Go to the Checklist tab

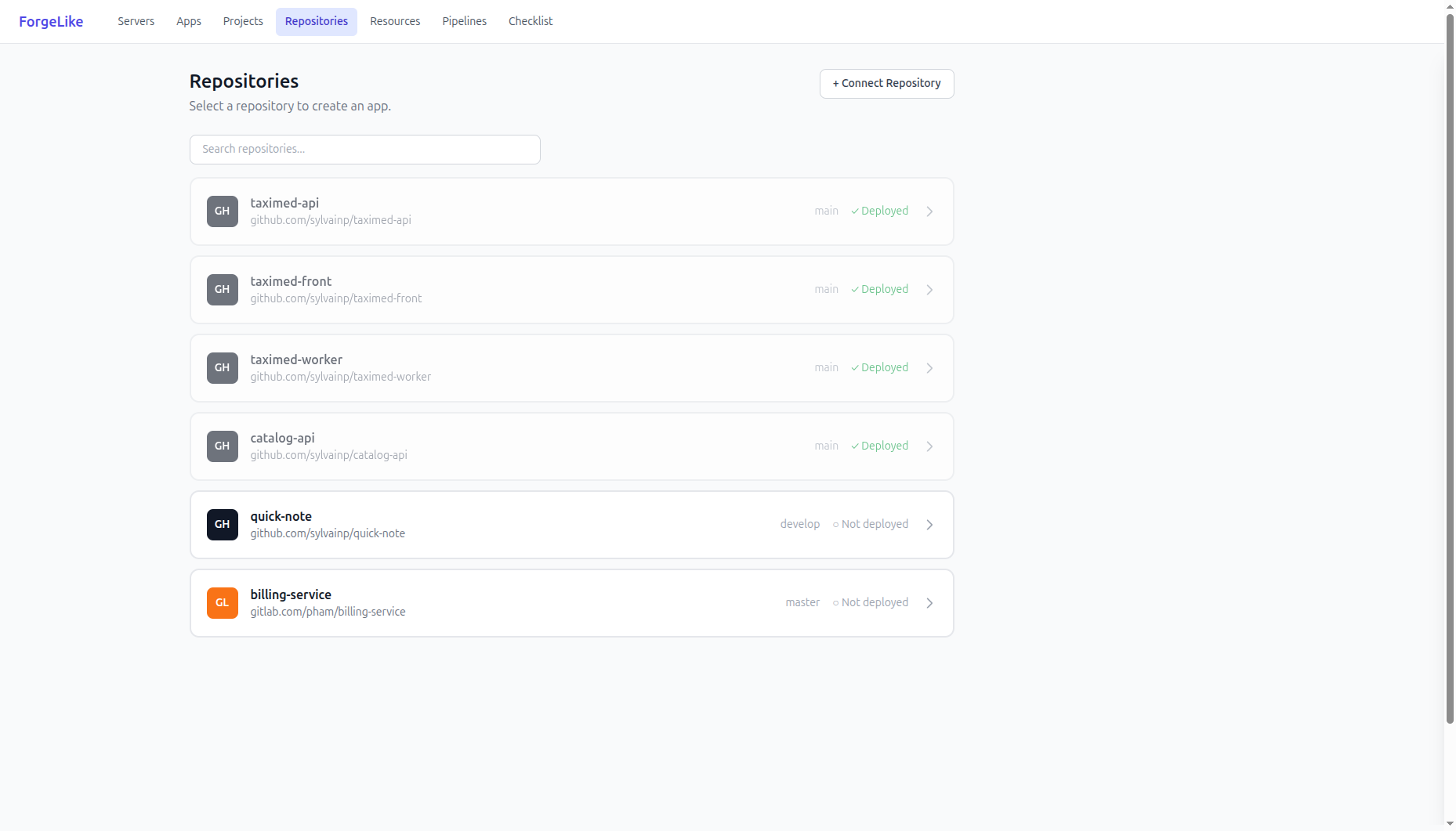coord(530,22)
